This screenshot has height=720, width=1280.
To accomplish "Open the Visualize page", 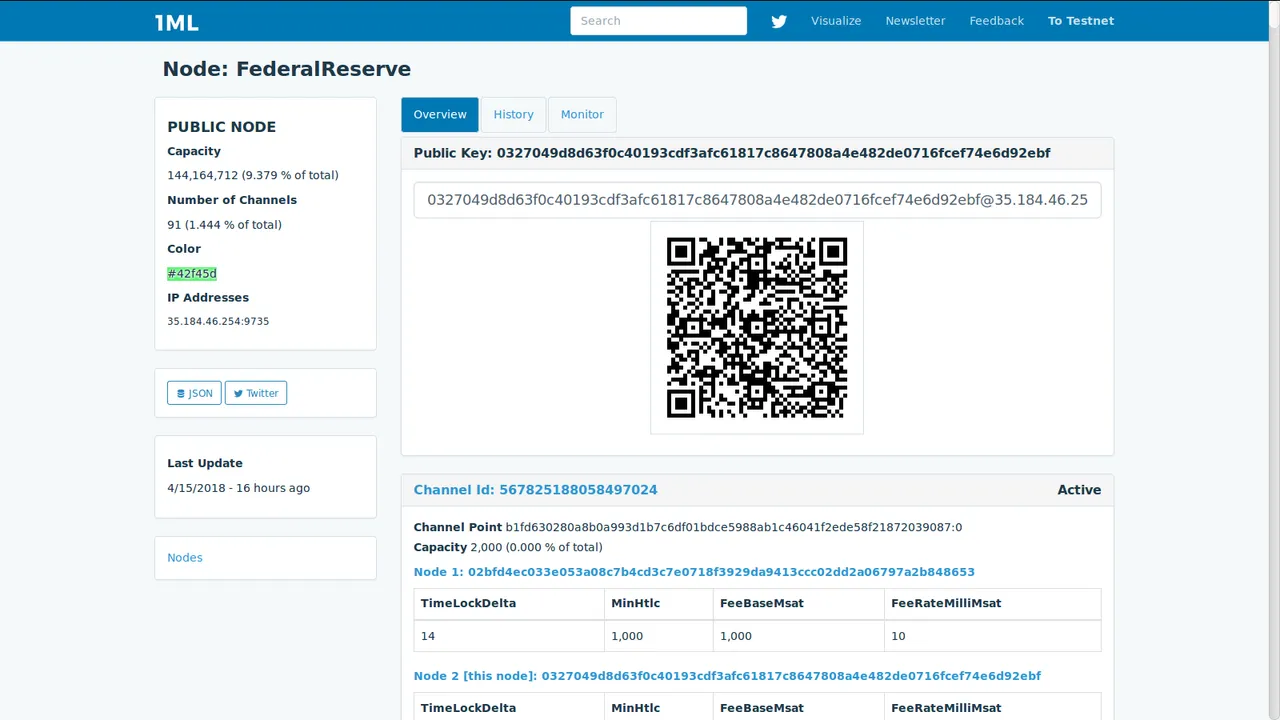I will pyautogui.click(x=836, y=21).
